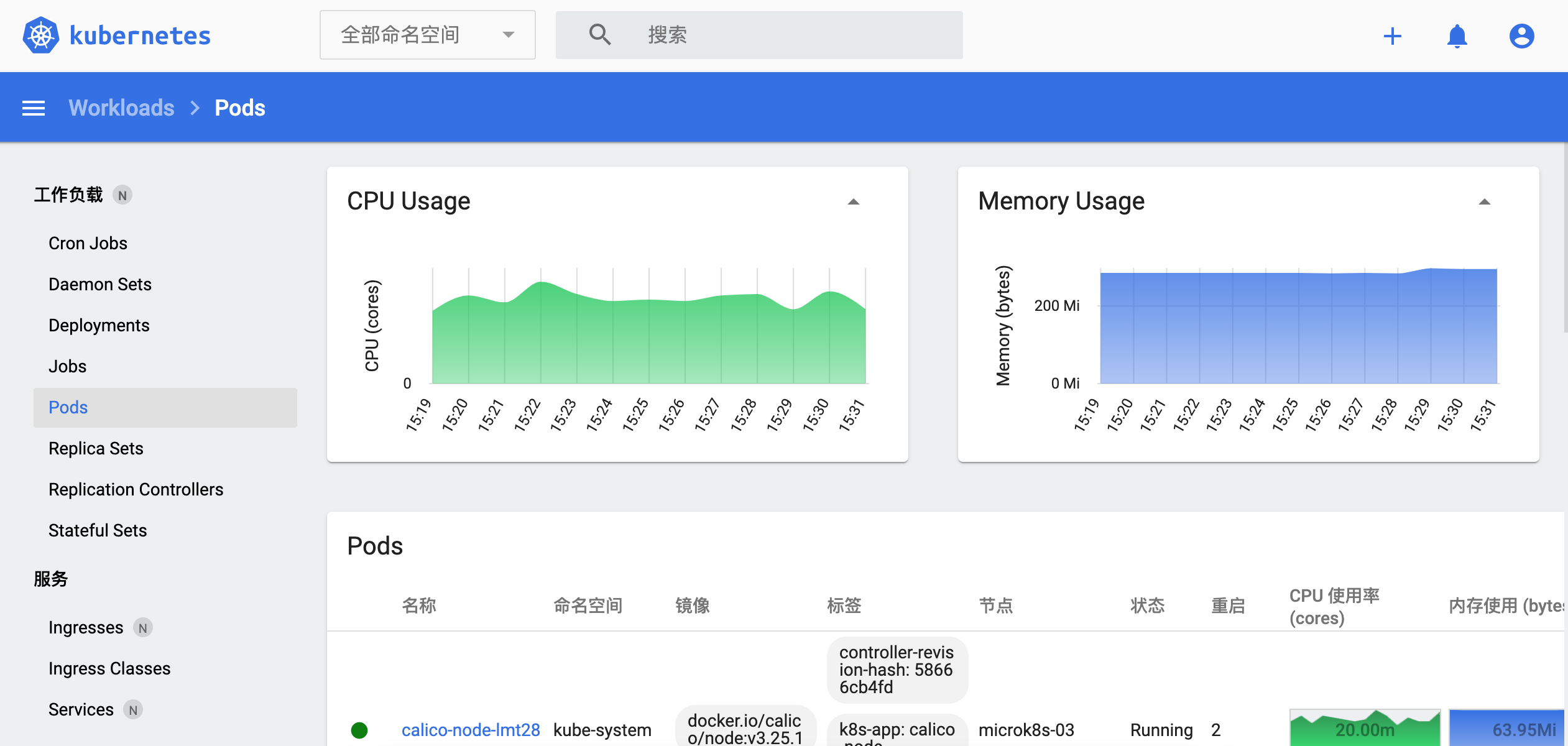Click the N badge beside Ingresses
Viewport: 1568px width, 746px height.
click(x=143, y=628)
